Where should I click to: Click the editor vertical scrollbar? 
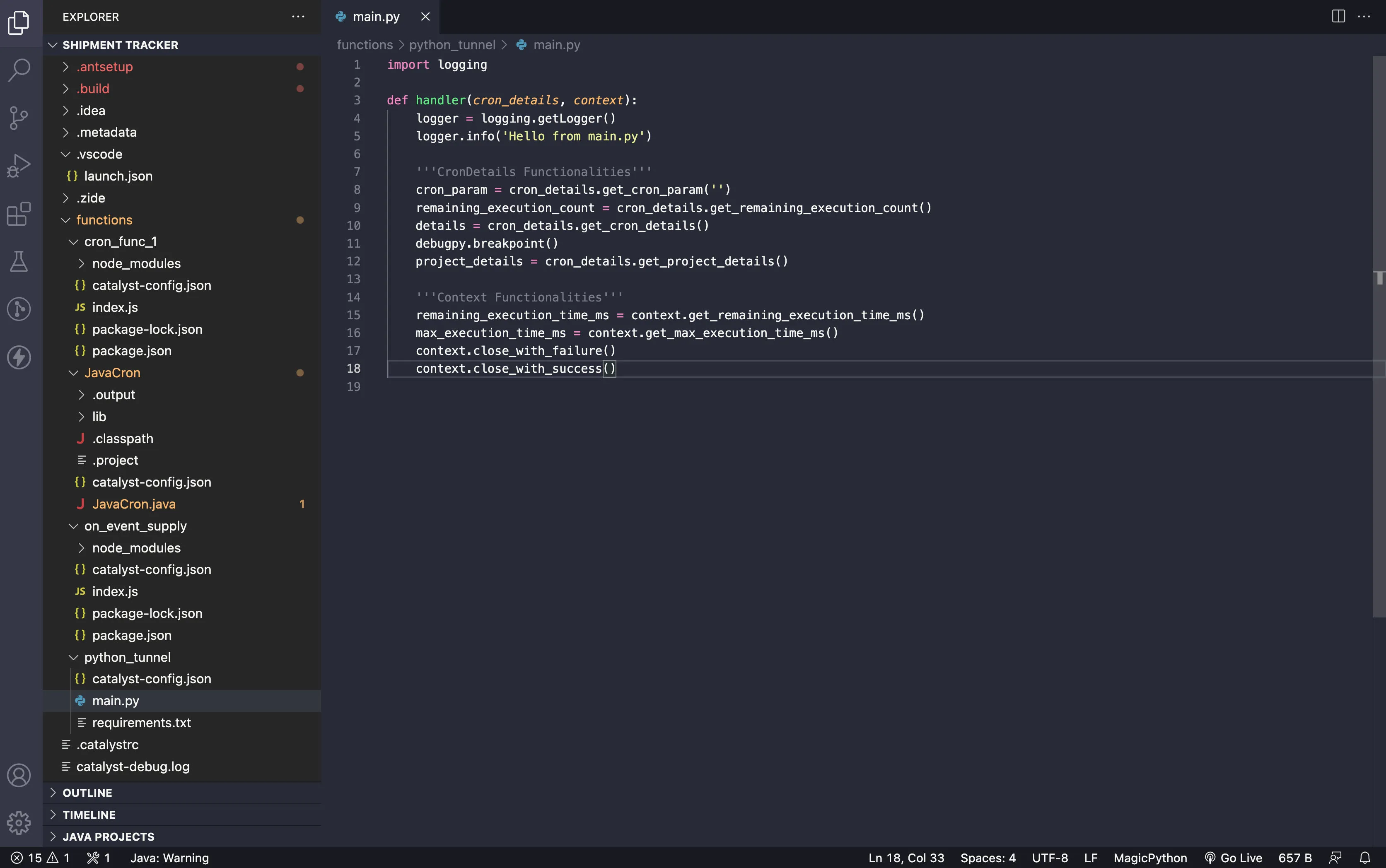pyautogui.click(x=1379, y=336)
